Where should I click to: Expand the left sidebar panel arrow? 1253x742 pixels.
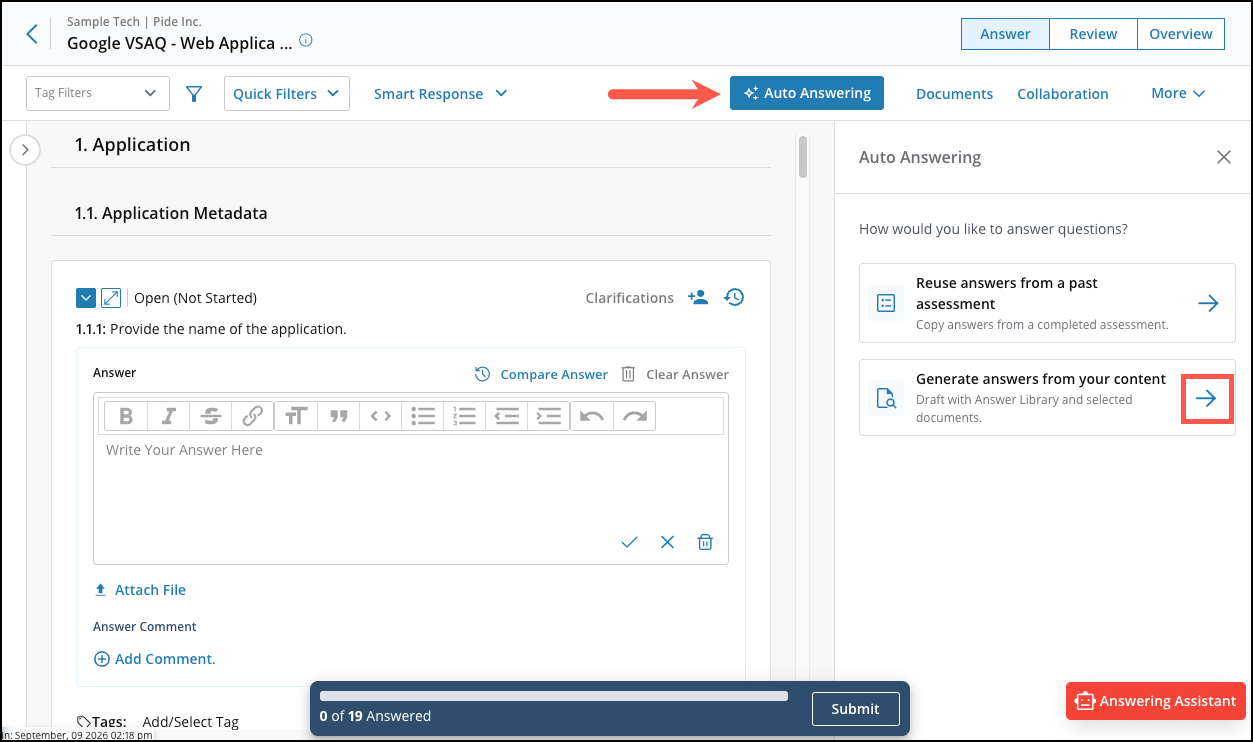click(x=25, y=151)
